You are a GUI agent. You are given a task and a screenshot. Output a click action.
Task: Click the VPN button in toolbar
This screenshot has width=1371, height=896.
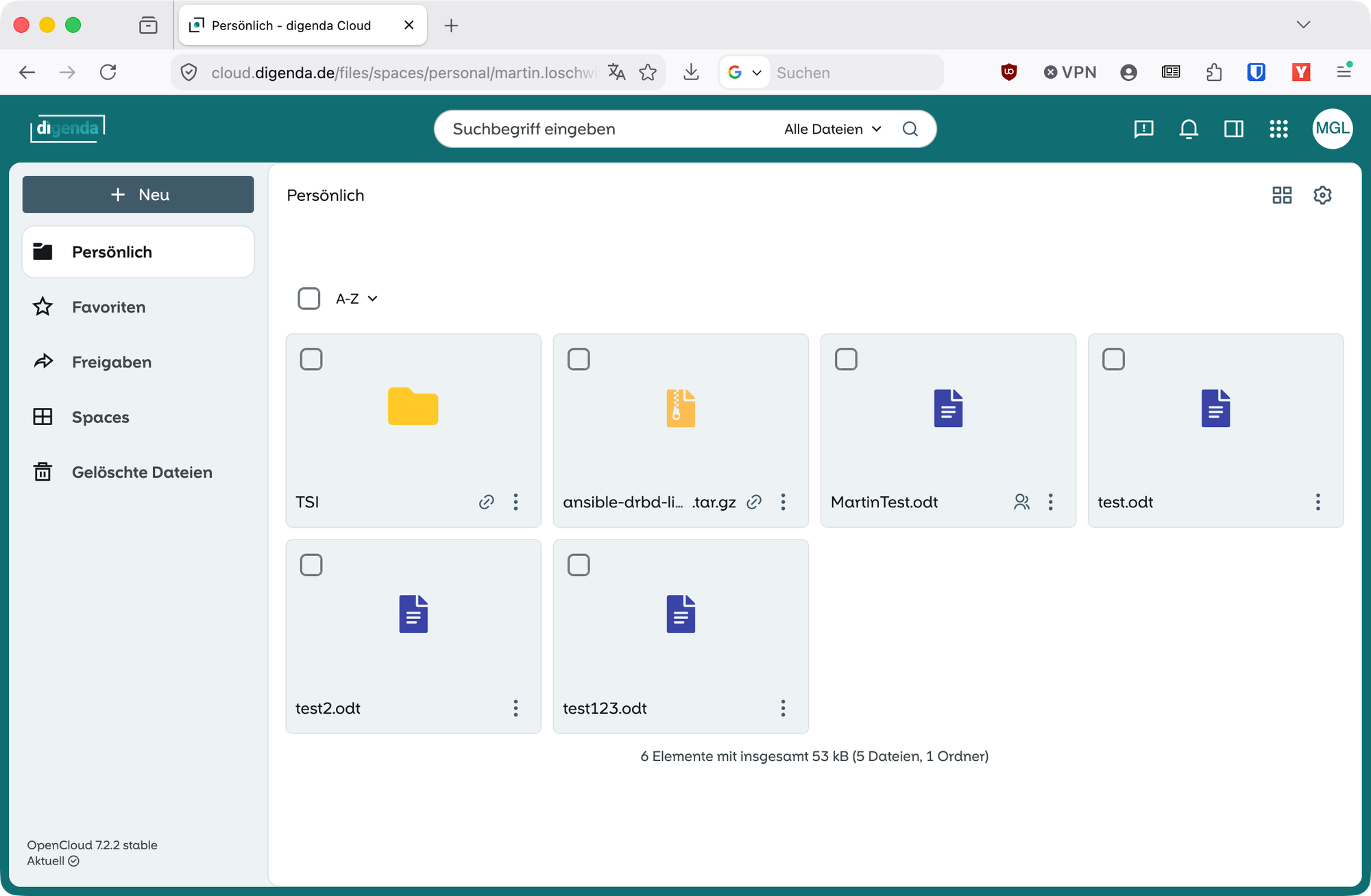[1070, 72]
